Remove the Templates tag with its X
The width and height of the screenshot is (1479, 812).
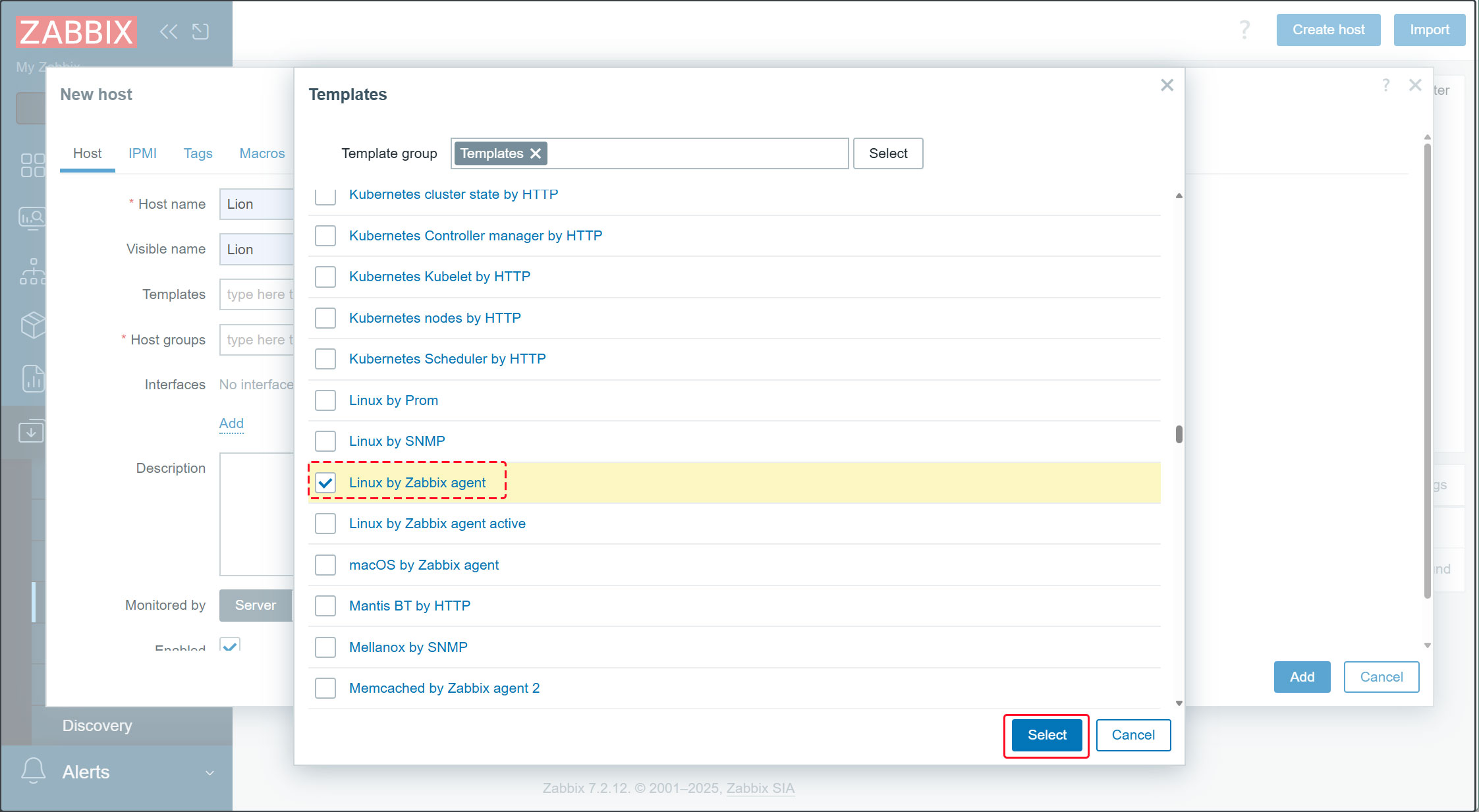coord(536,153)
